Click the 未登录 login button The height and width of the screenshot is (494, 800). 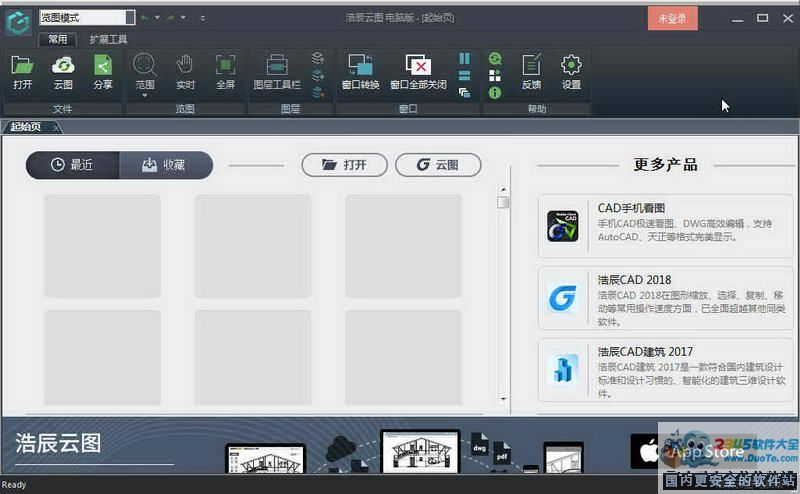[x=672, y=19]
